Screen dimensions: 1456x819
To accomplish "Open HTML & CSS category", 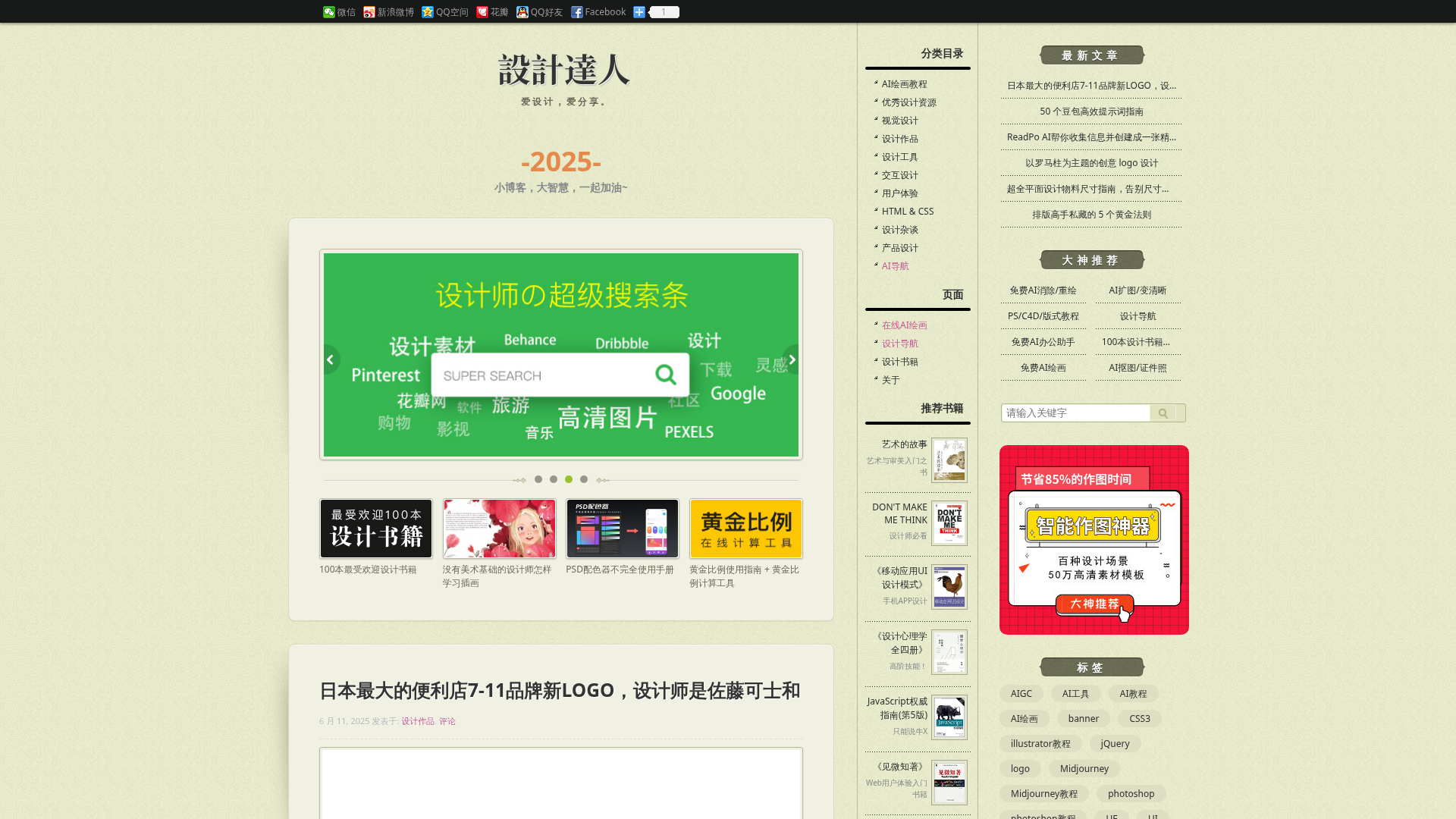I will coord(908,212).
